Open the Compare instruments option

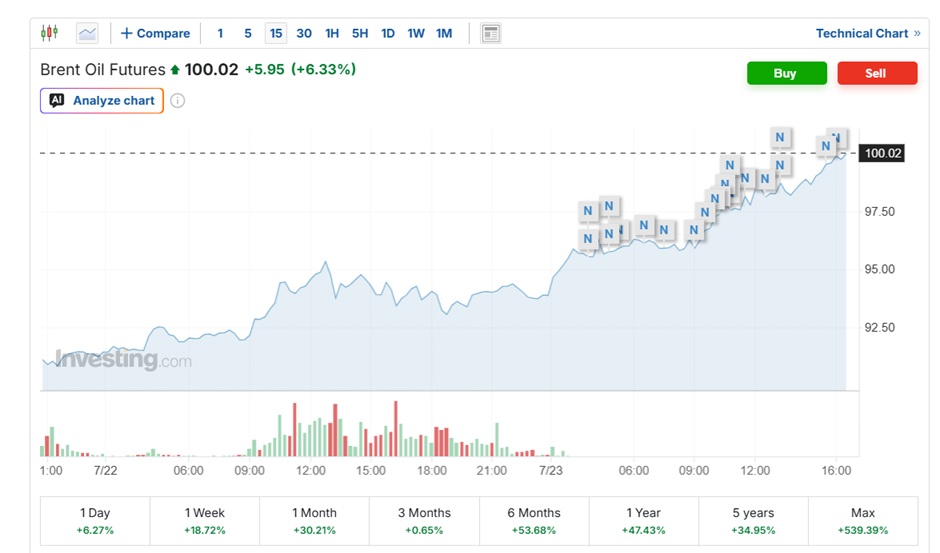[x=155, y=34]
